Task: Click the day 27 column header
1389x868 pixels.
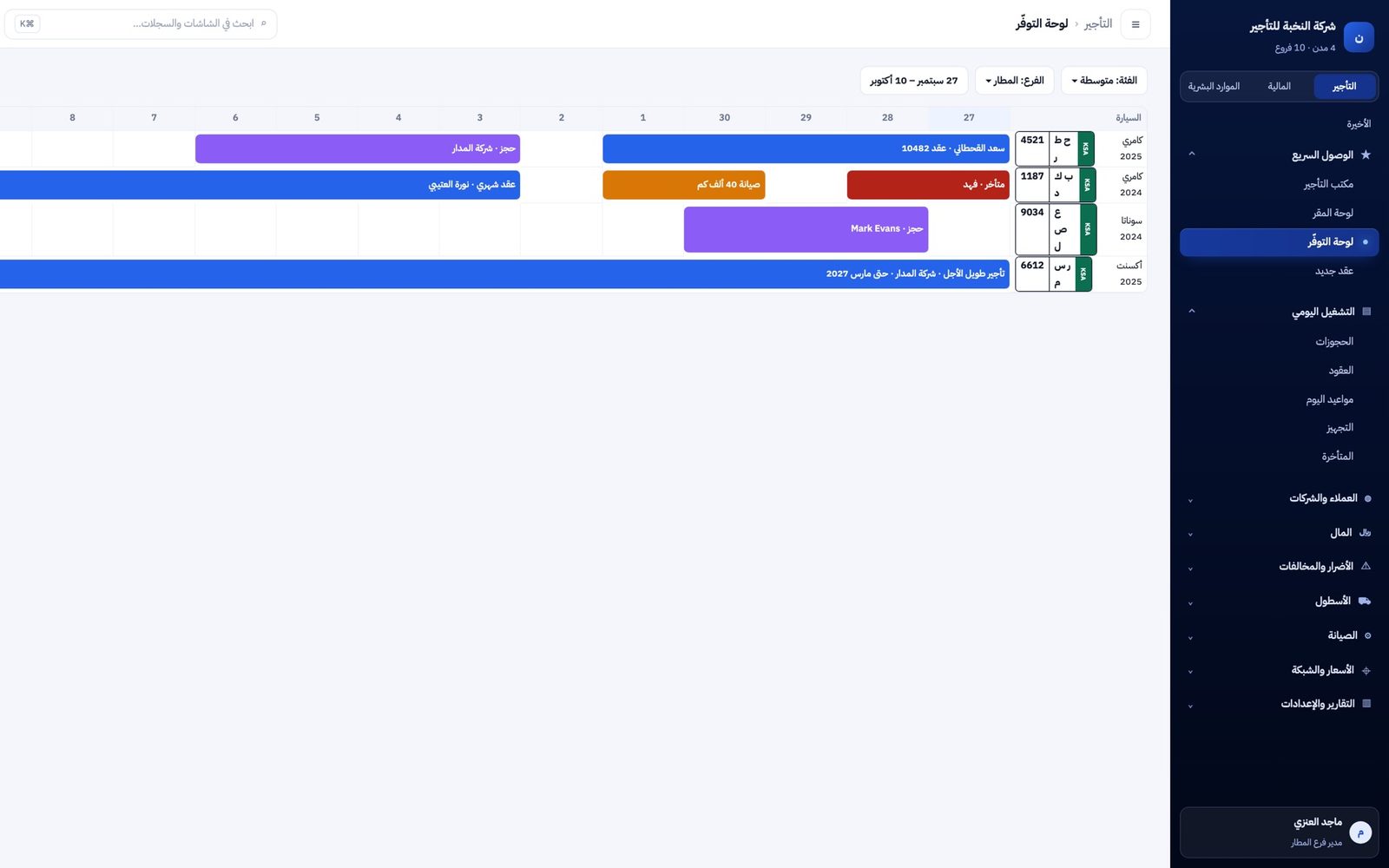Action: tap(969, 117)
